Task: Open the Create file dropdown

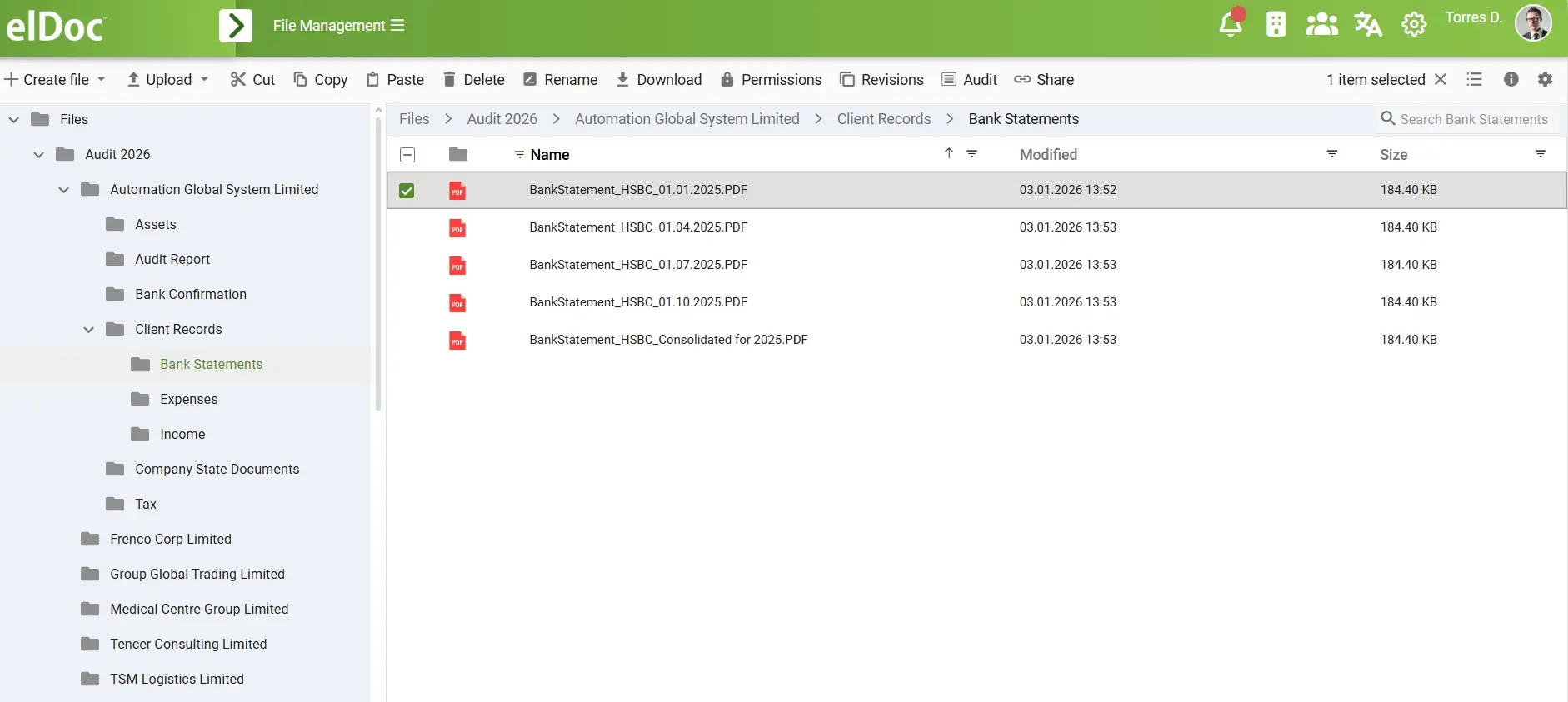Action: 56,80
